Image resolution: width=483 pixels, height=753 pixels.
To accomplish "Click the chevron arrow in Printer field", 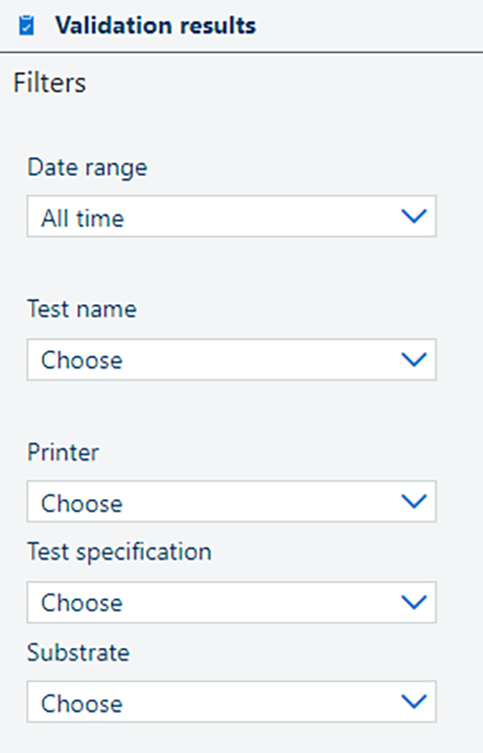I will click(x=414, y=501).
